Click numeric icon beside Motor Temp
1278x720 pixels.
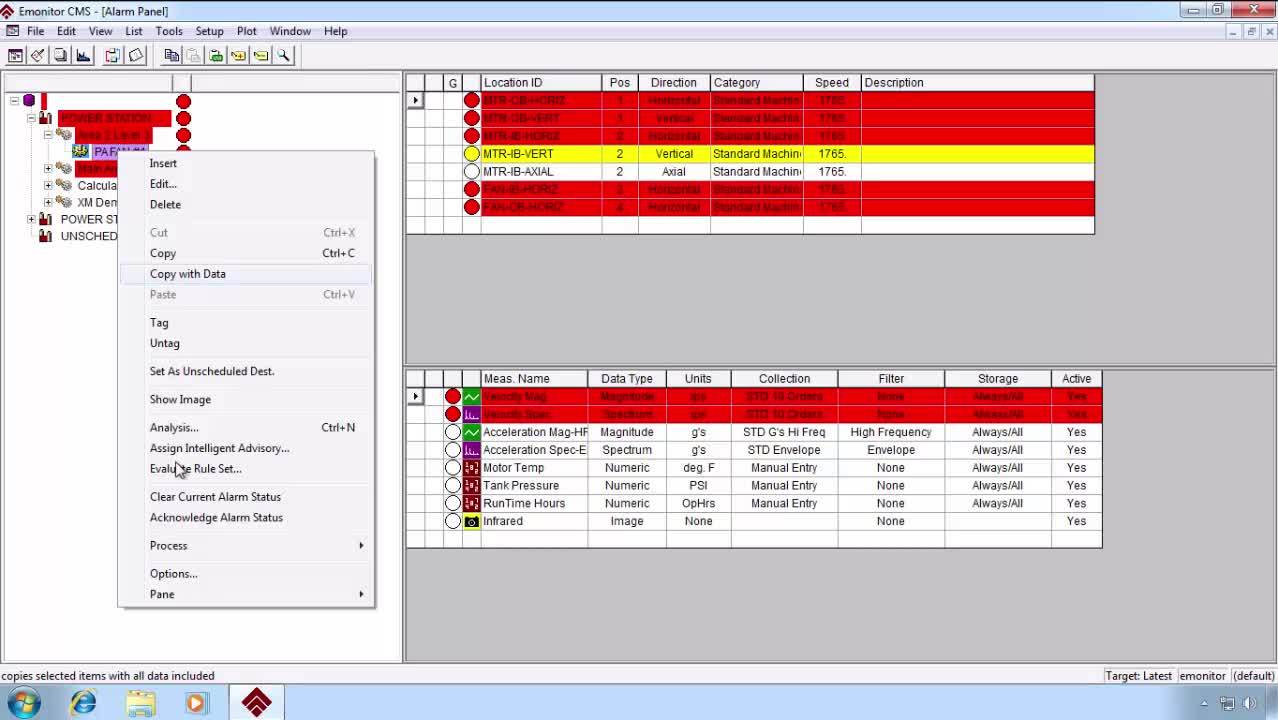[x=471, y=468]
